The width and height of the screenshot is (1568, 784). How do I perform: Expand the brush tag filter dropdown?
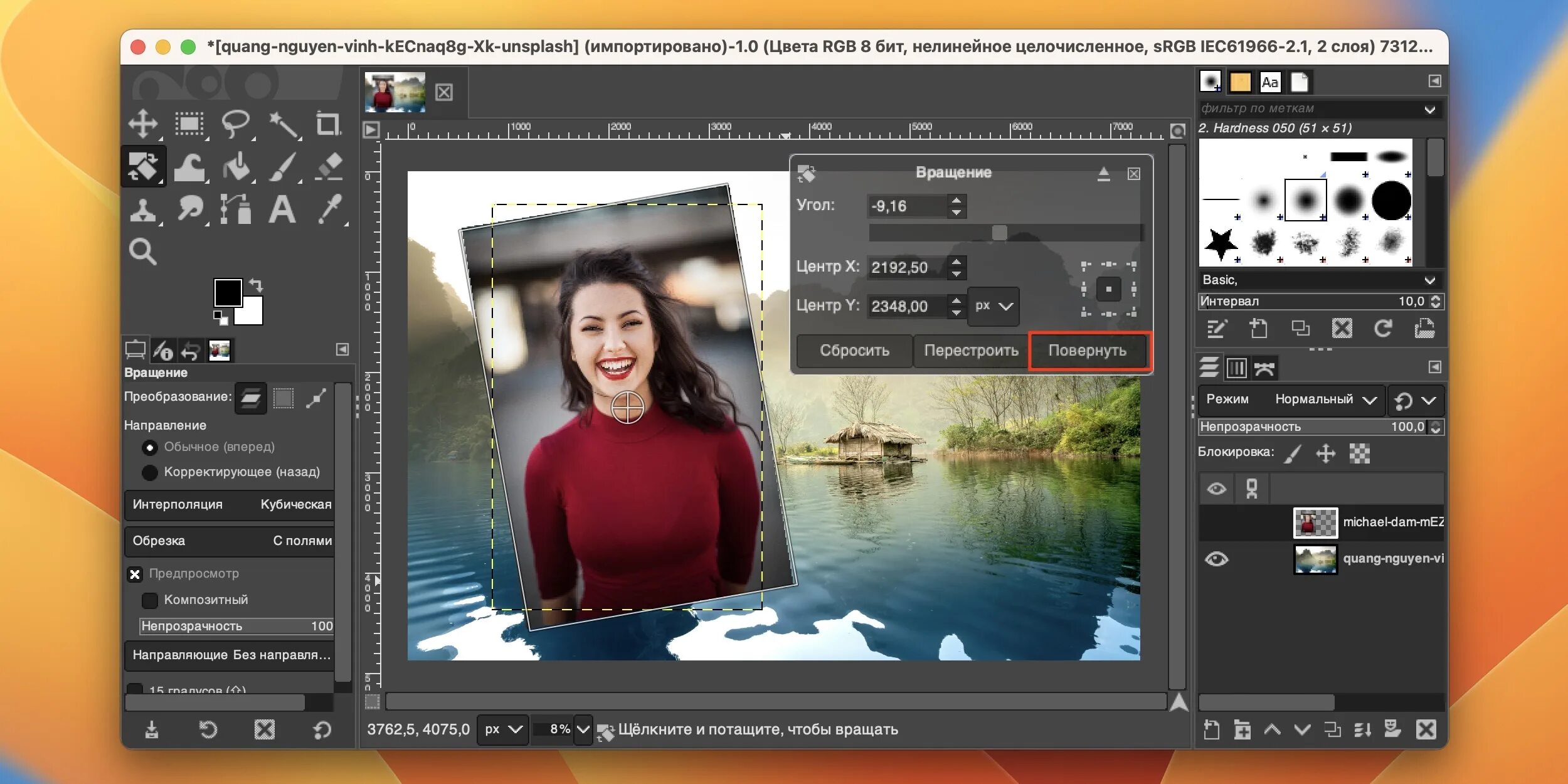pos(1429,109)
